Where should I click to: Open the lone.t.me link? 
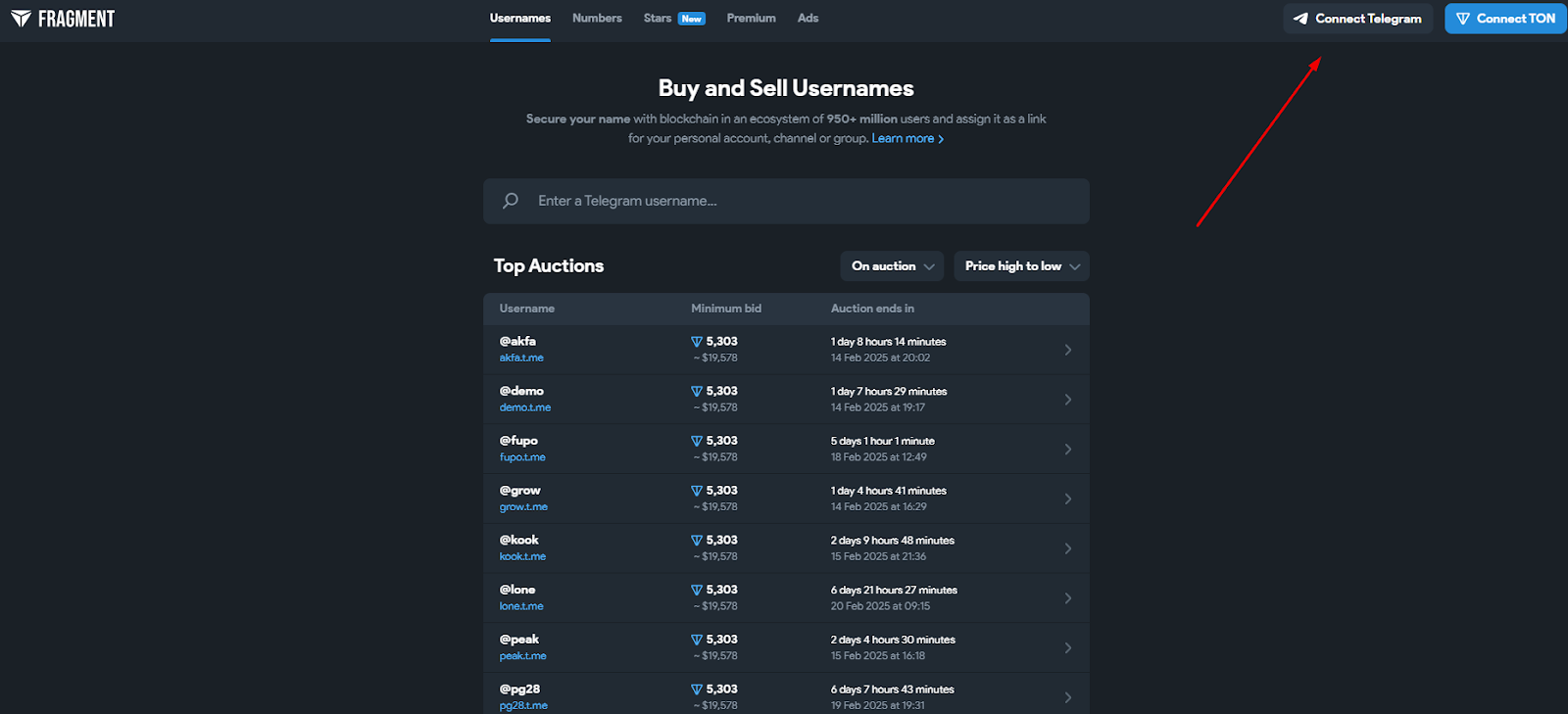(x=521, y=606)
